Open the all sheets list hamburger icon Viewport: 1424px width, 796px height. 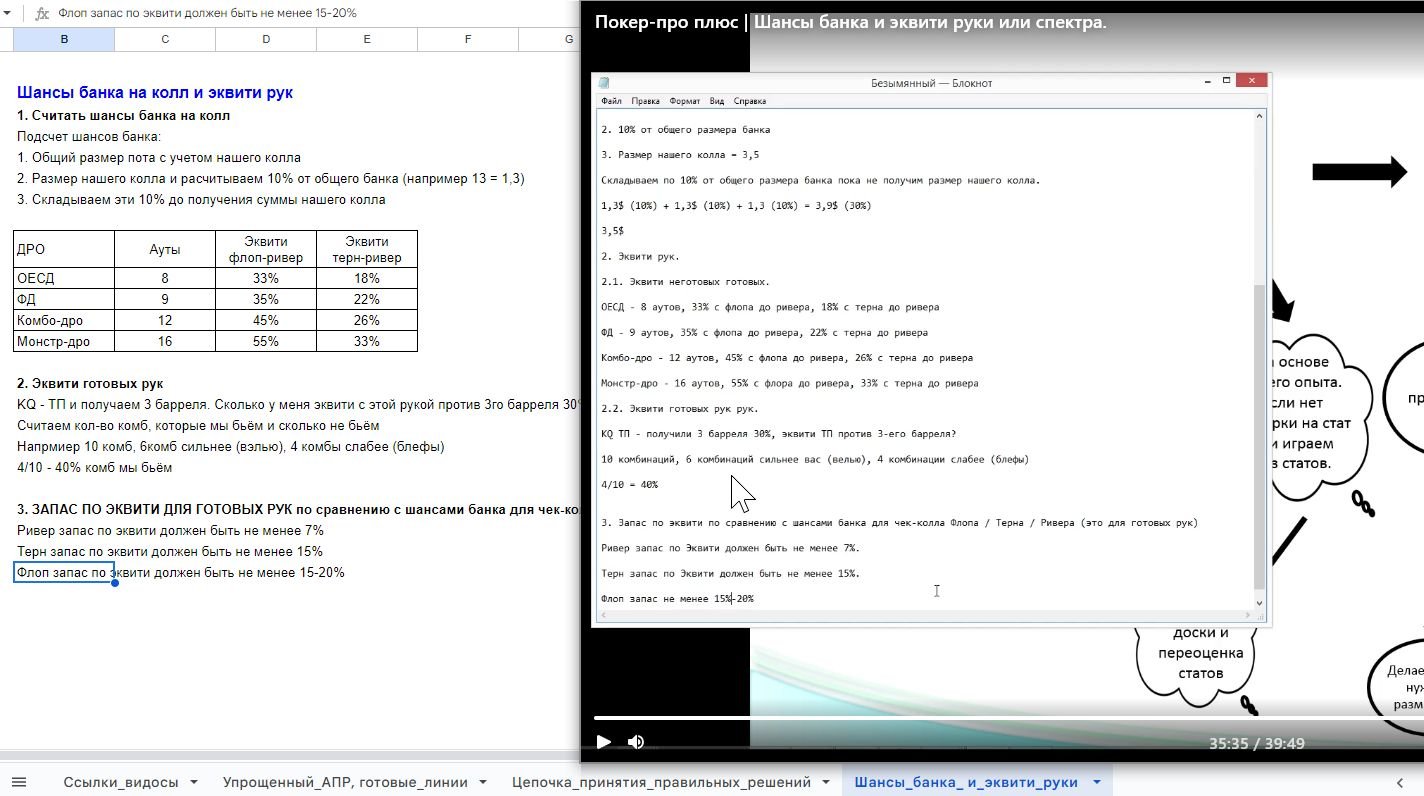[x=19, y=782]
